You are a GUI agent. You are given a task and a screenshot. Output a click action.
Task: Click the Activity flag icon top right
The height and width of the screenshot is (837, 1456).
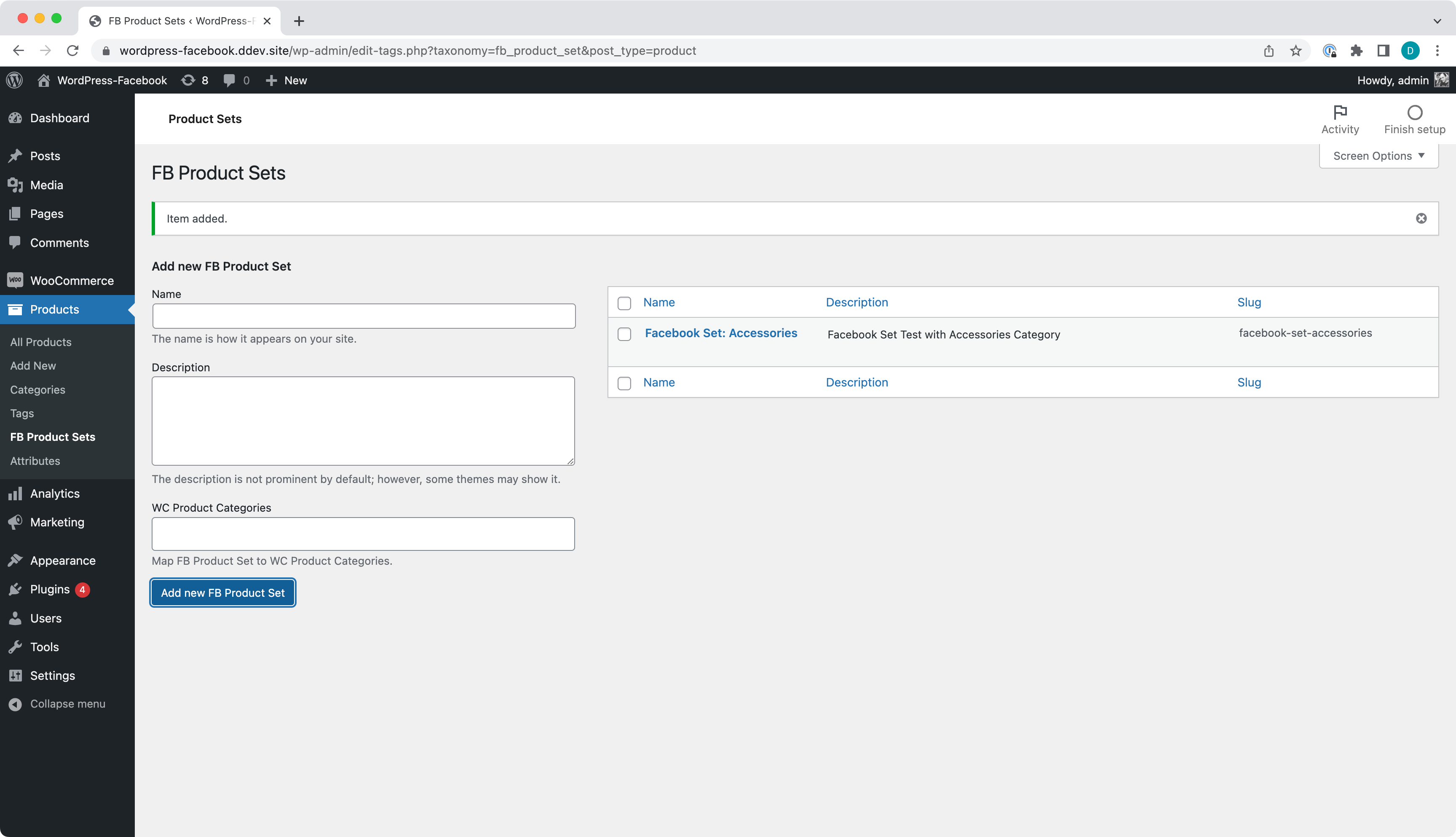point(1340,112)
